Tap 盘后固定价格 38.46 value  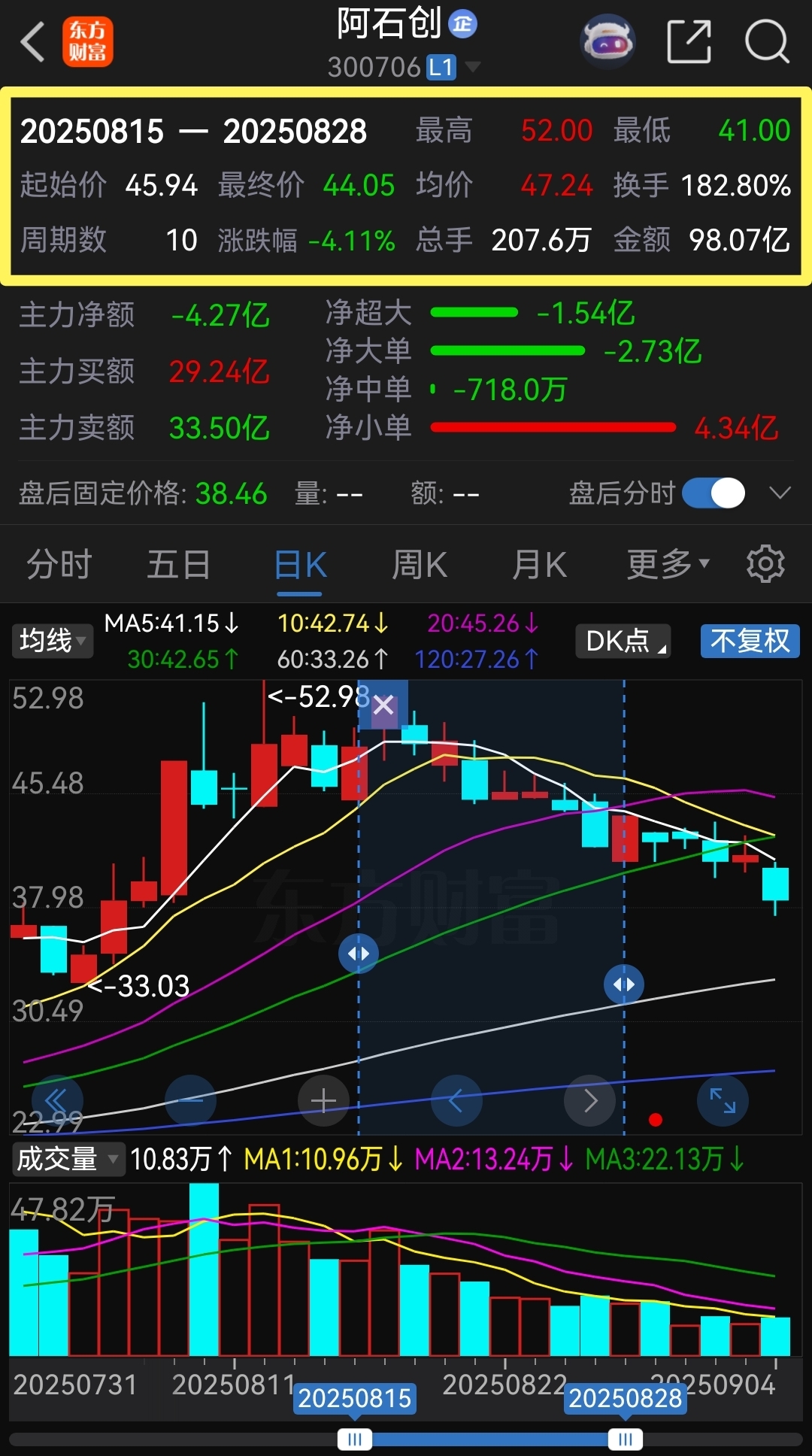click(231, 494)
